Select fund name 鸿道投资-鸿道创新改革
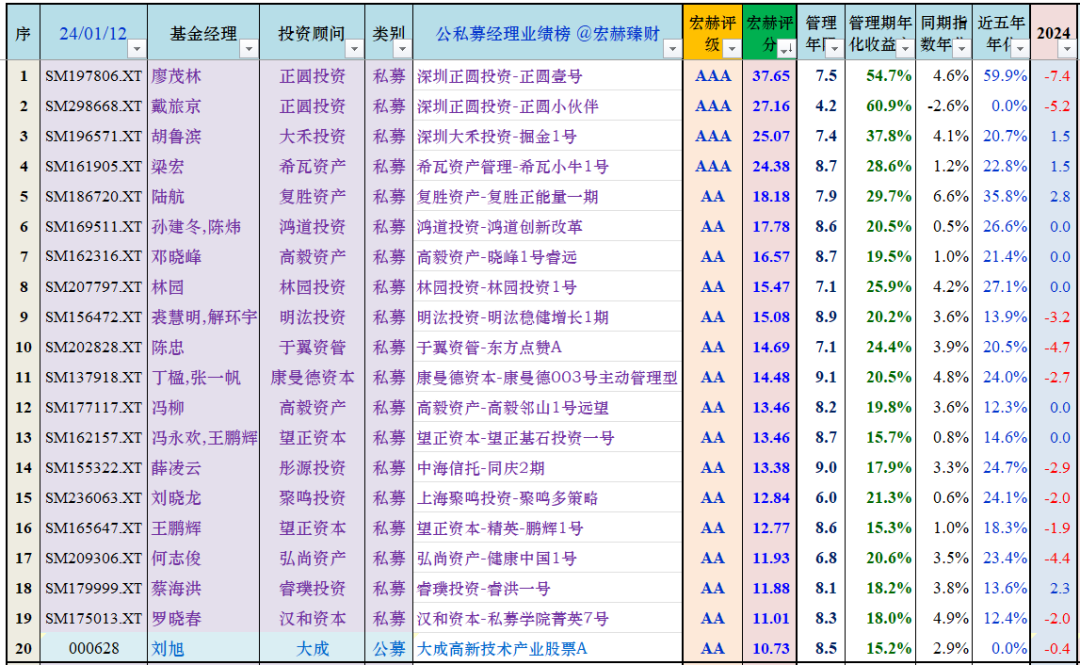Image resolution: width=1080 pixels, height=665 pixels. 548,227
